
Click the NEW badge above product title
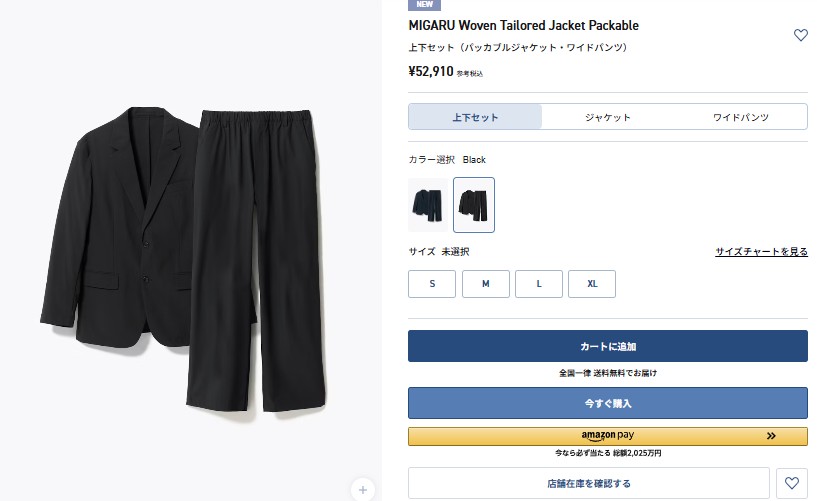424,5
